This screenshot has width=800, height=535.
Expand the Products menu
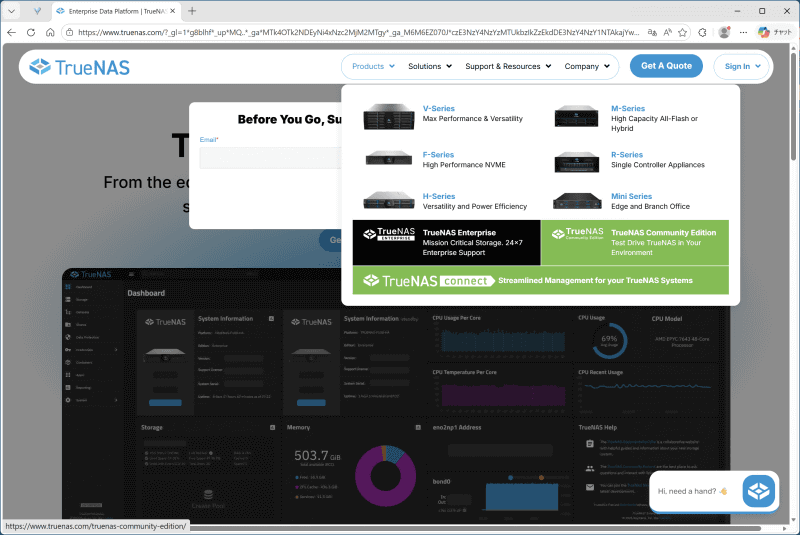click(373, 66)
